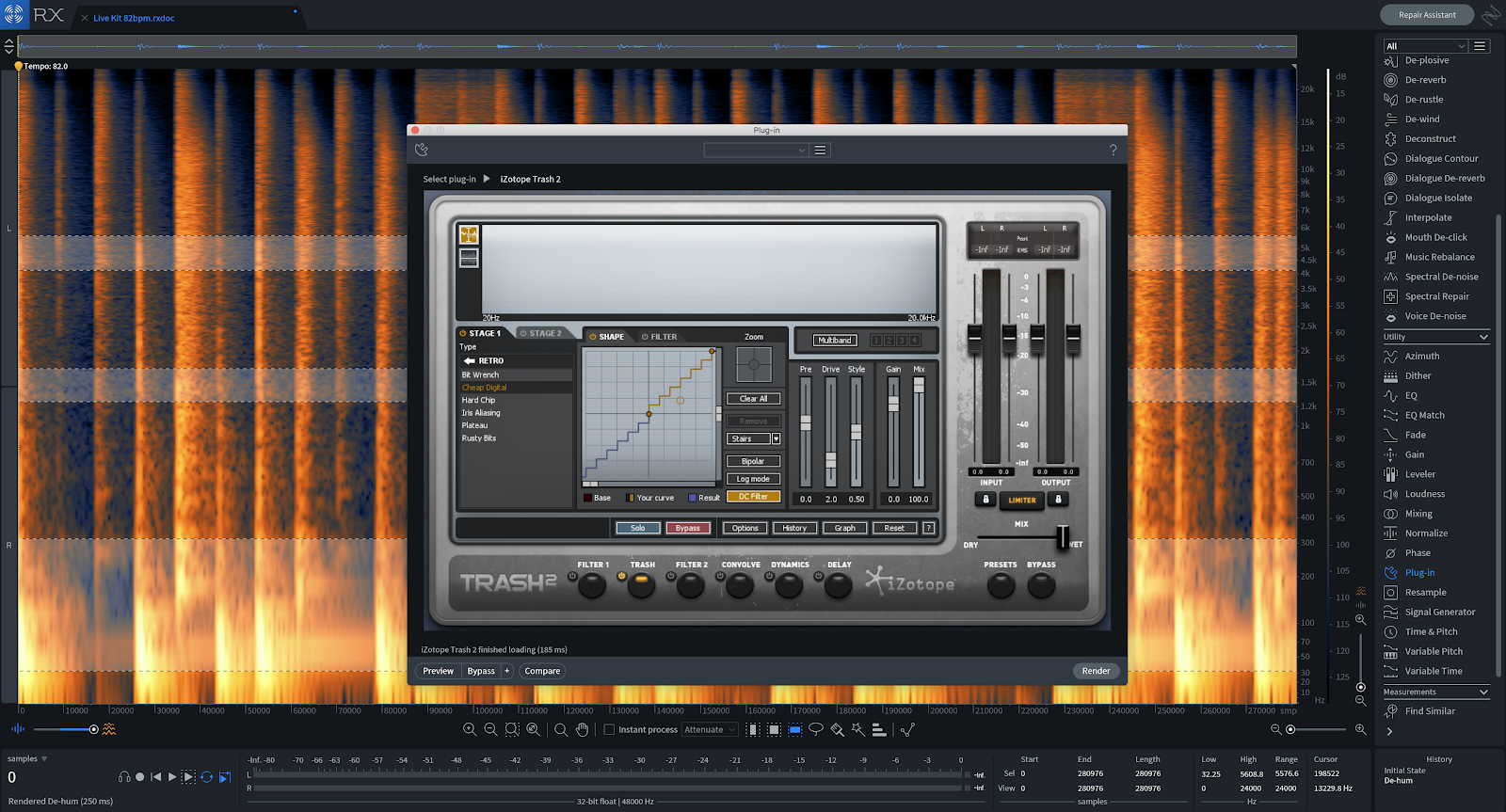This screenshot has width=1506, height=812.
Task: Click the spectrum view icon in Trash 2
Action: tap(469, 234)
